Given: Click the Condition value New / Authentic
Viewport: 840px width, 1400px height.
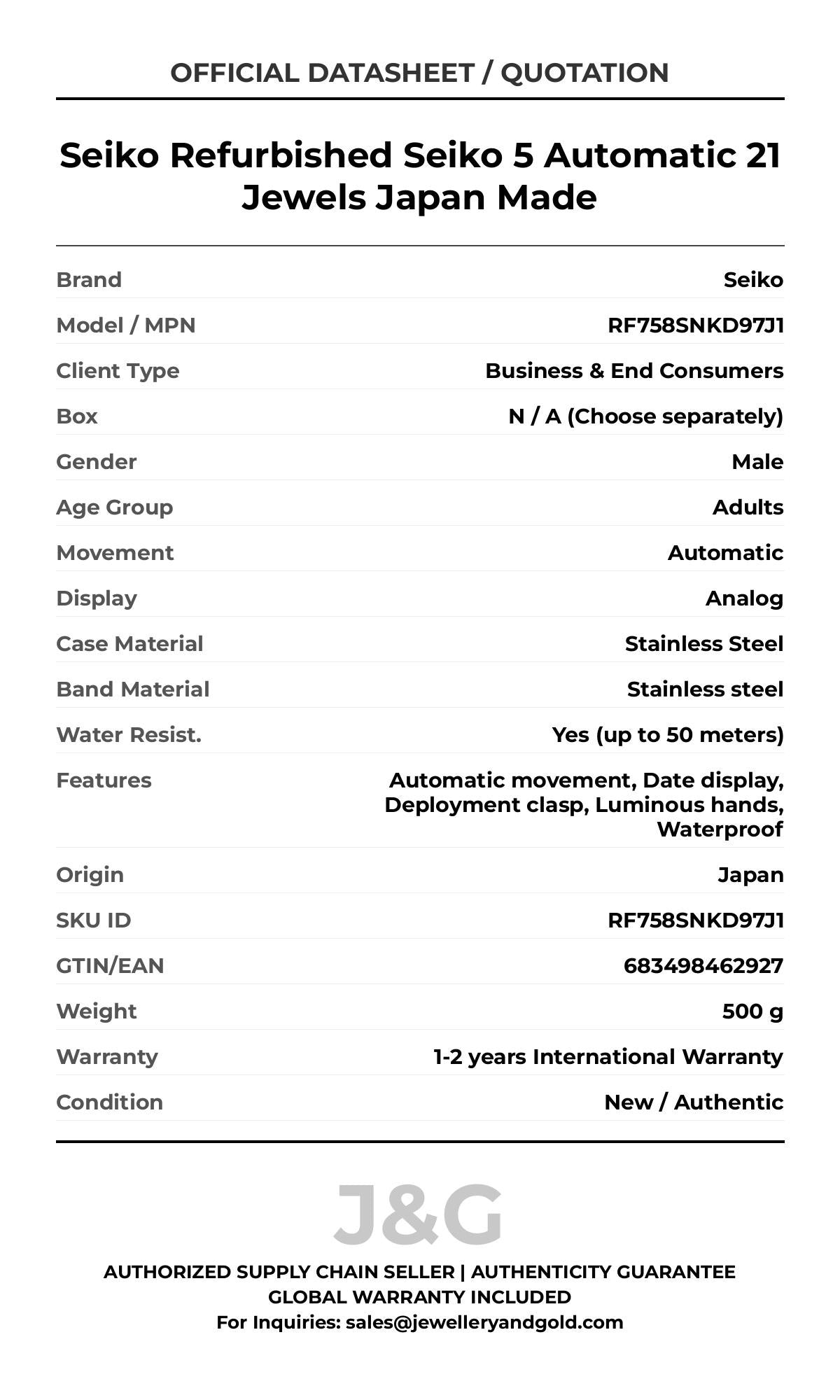Looking at the screenshot, I should point(693,1102).
